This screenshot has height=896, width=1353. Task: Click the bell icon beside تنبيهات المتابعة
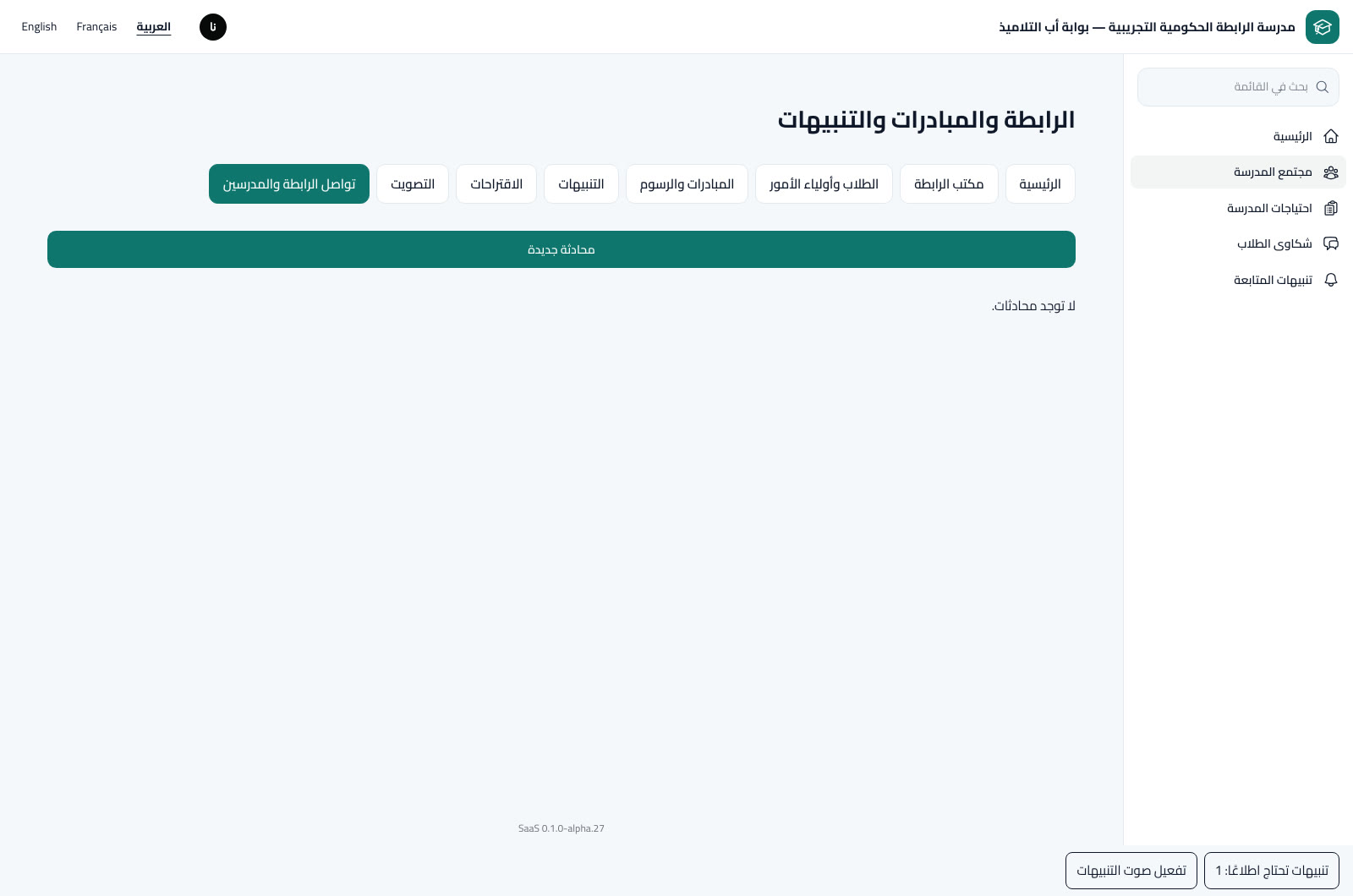pyautogui.click(x=1331, y=280)
